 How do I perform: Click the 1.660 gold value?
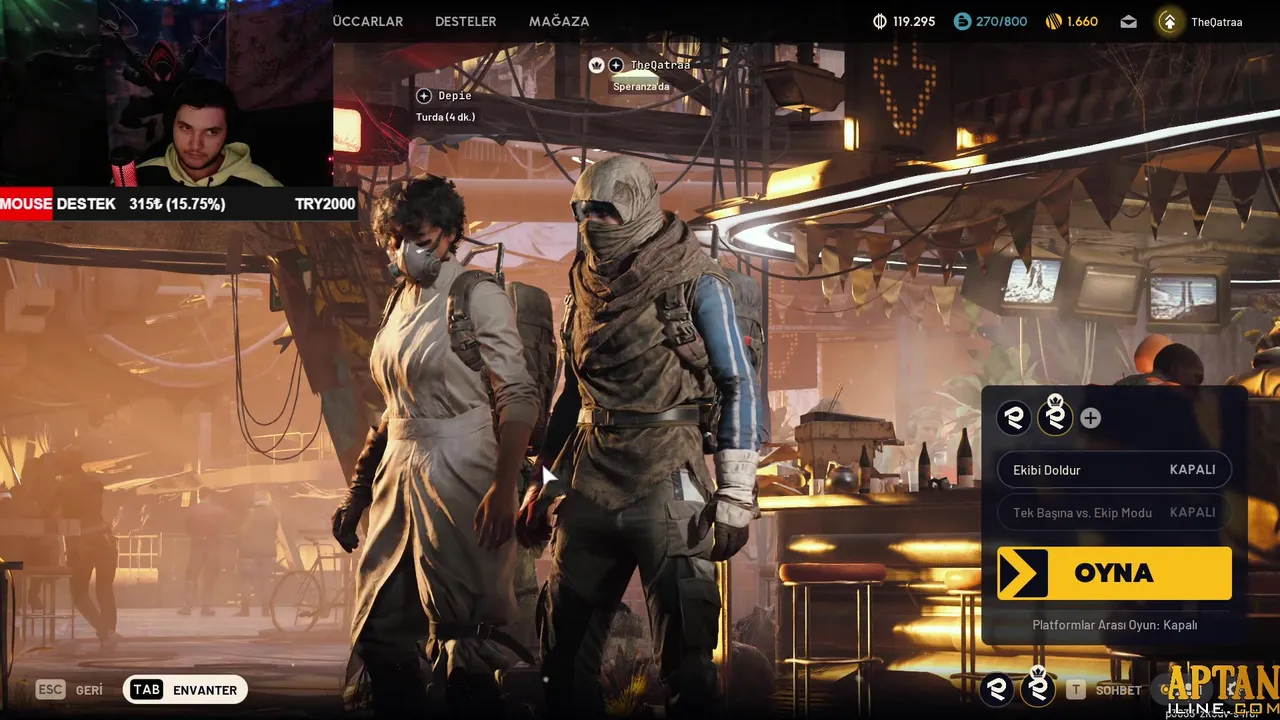tap(1082, 21)
